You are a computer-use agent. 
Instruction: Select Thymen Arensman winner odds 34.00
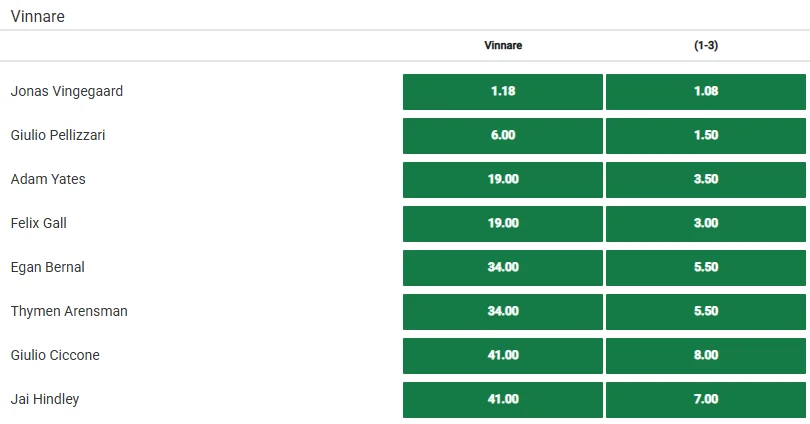(x=503, y=311)
